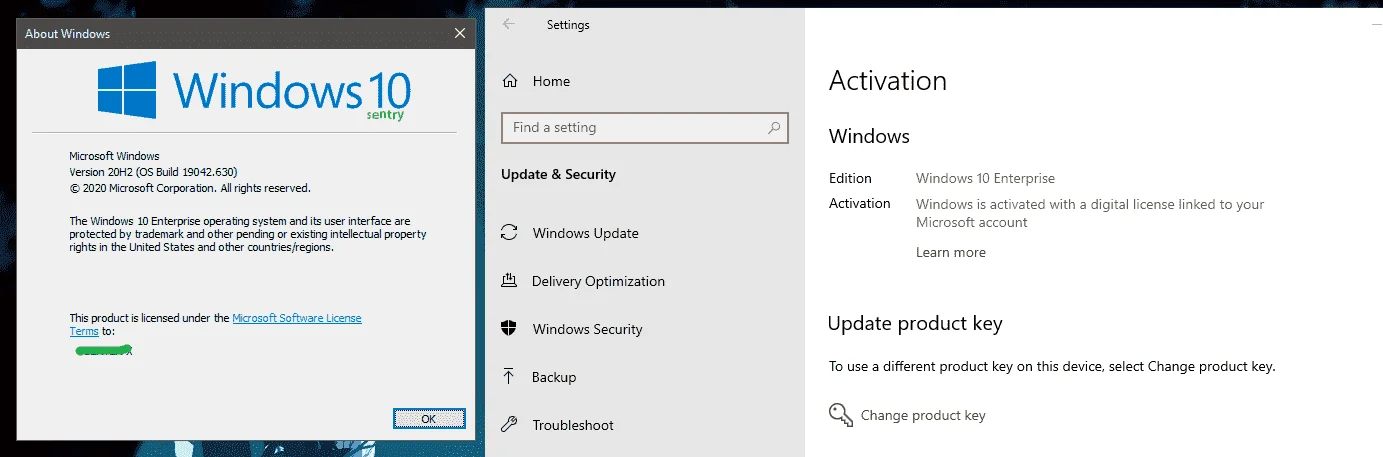Click the Terms link in About Windows
1383x457 pixels.
point(84,331)
